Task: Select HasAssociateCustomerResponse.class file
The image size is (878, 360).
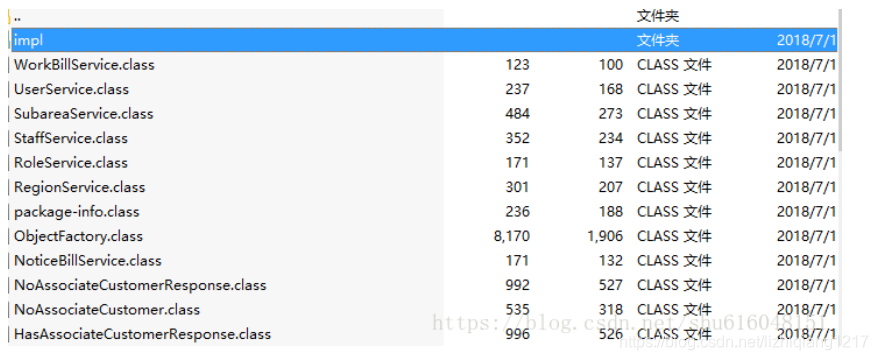Action: [142, 335]
